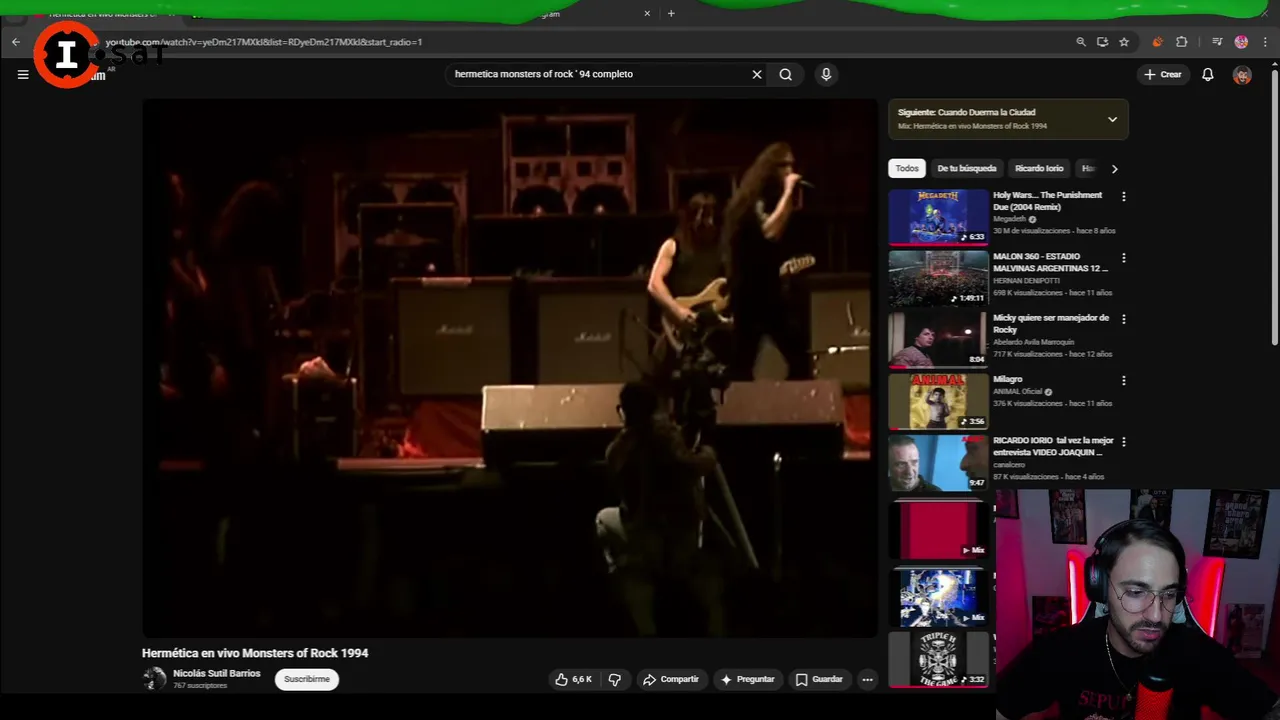
Task: Open more actions three-dot menu under video
Action: pyautogui.click(x=868, y=679)
